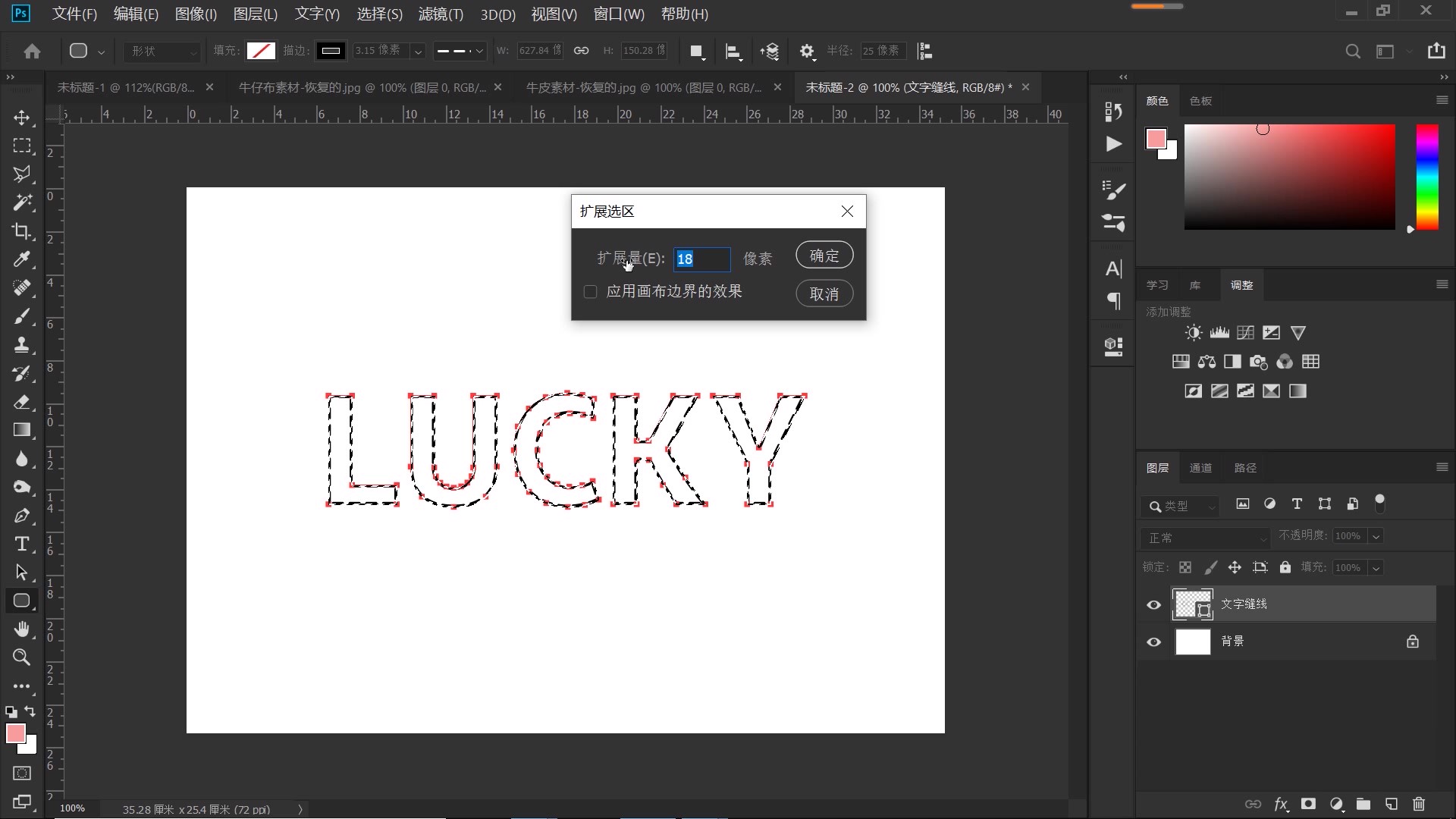
Task: Open the 滤镜(T) menu
Action: [x=440, y=14]
